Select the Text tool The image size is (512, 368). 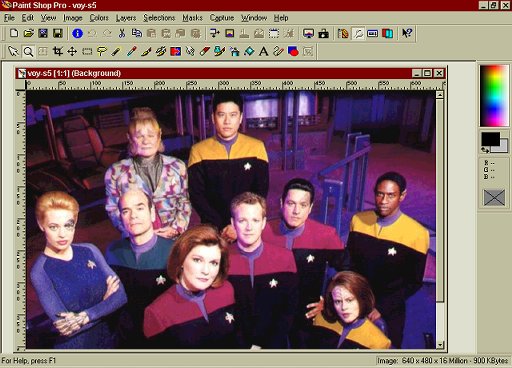click(264, 51)
